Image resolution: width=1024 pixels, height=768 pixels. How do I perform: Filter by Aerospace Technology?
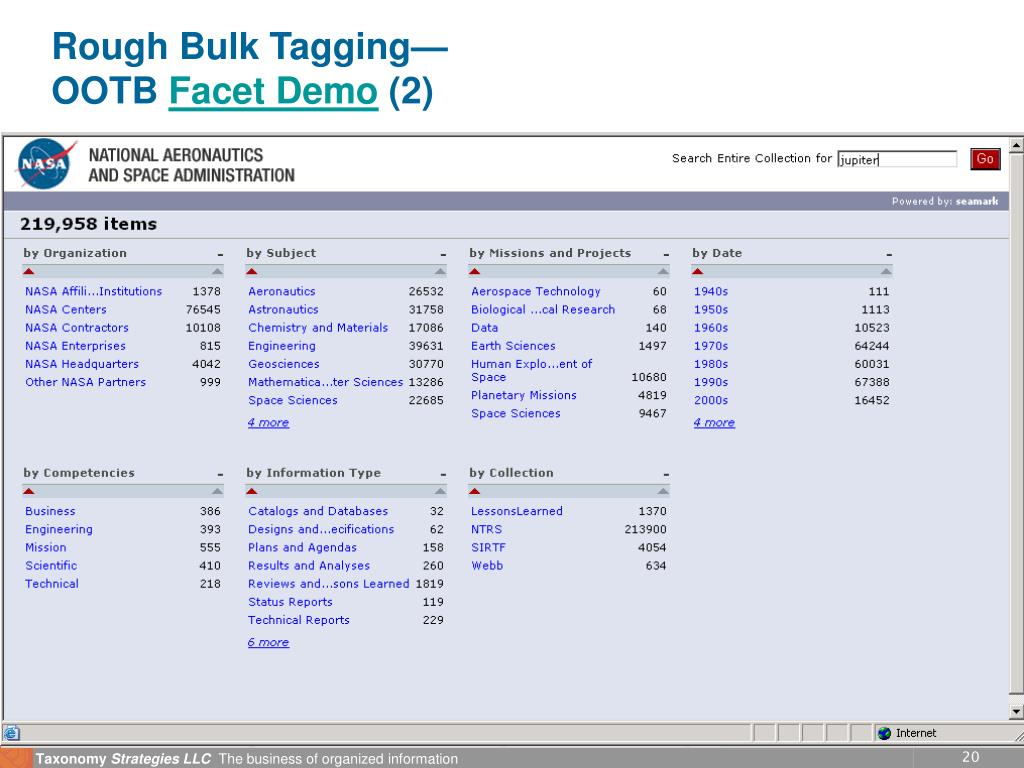[x=536, y=291]
